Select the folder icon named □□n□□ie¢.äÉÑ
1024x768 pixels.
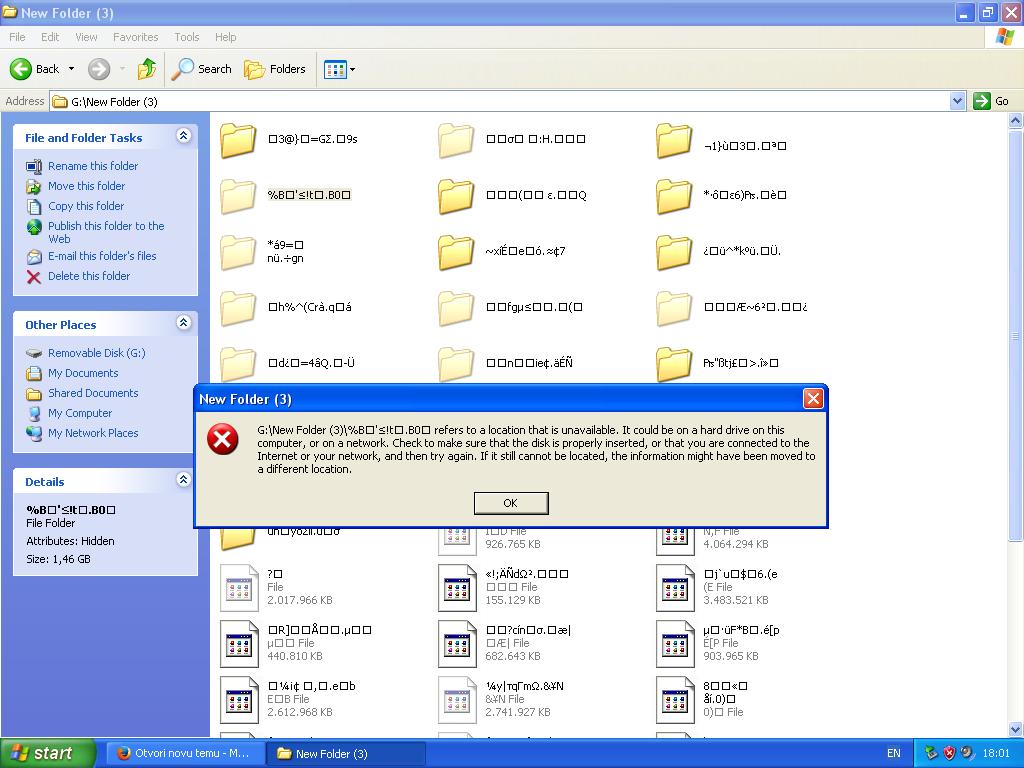click(456, 364)
